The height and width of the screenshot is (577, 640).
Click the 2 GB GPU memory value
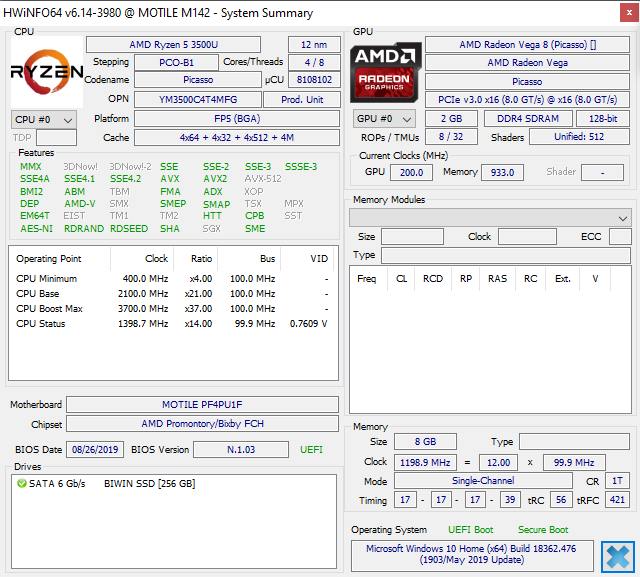point(451,119)
